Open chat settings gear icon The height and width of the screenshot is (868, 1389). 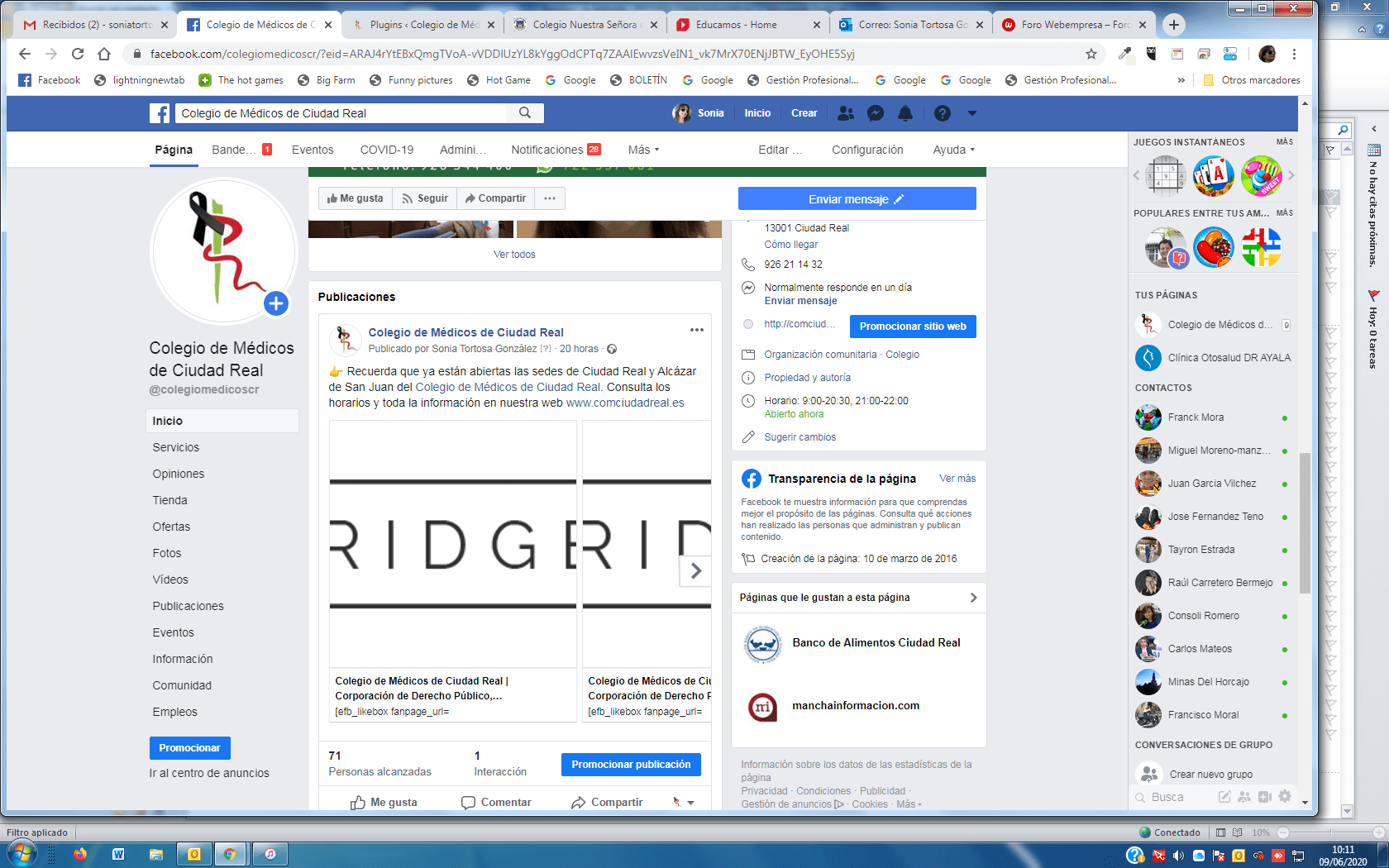point(1285,796)
